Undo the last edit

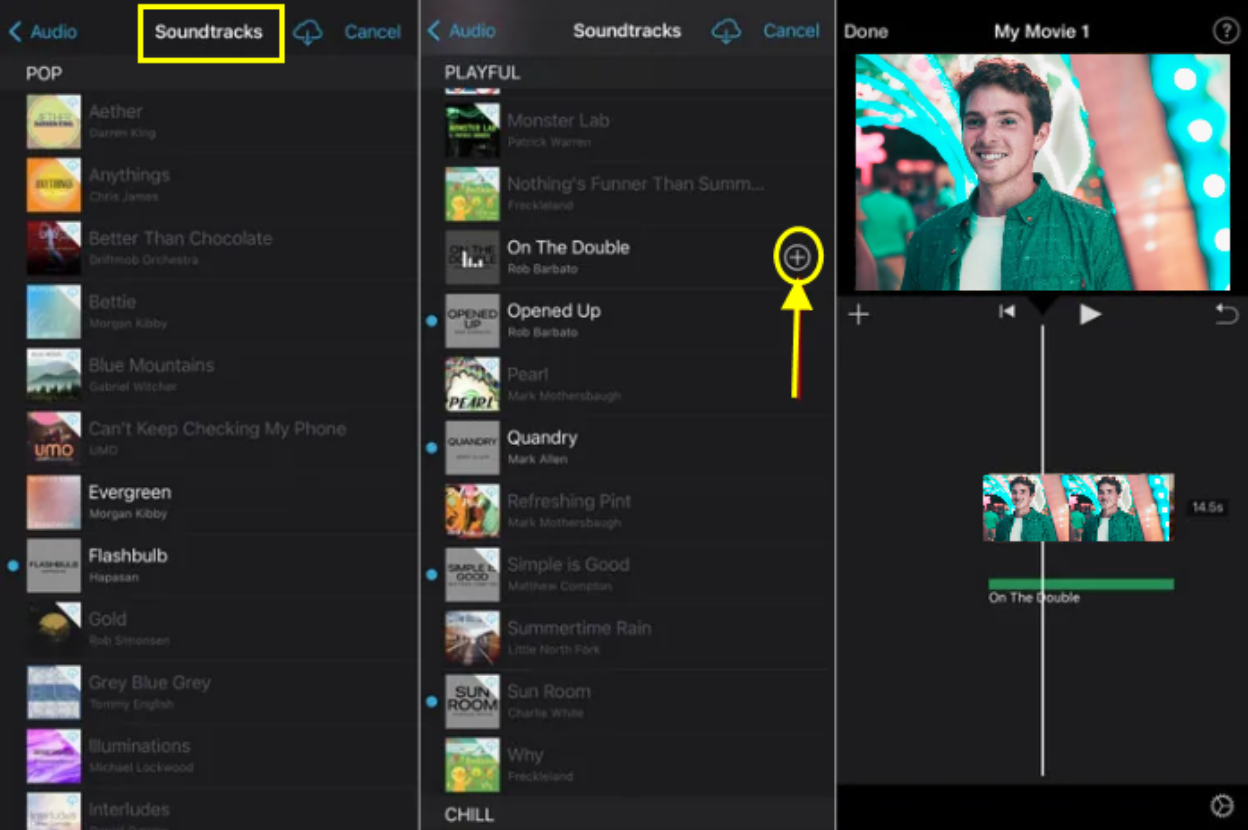point(1226,315)
